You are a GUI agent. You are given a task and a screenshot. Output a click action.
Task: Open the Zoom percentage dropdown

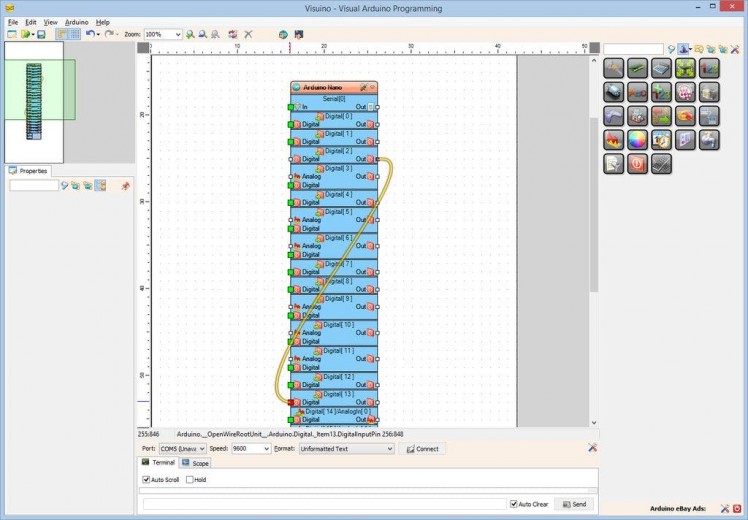coord(178,34)
